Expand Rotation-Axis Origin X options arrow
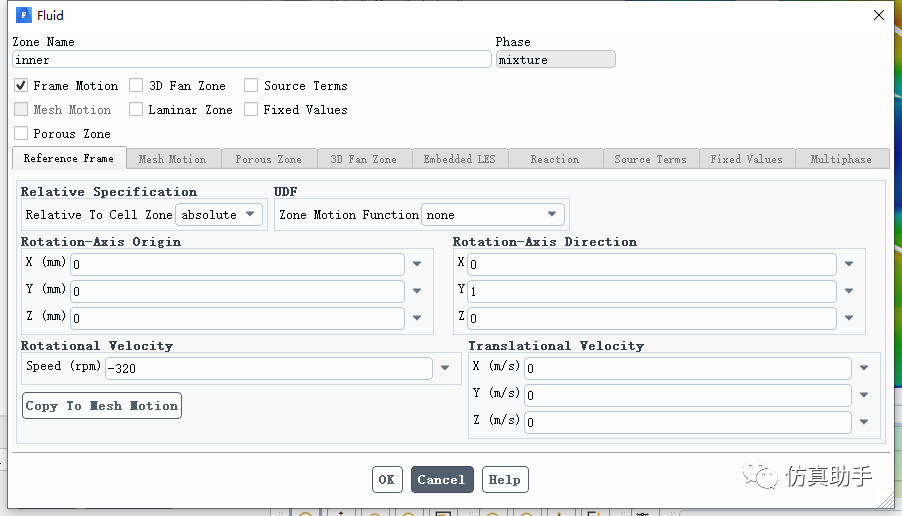Viewport: 902px width, 516px height. [417, 264]
